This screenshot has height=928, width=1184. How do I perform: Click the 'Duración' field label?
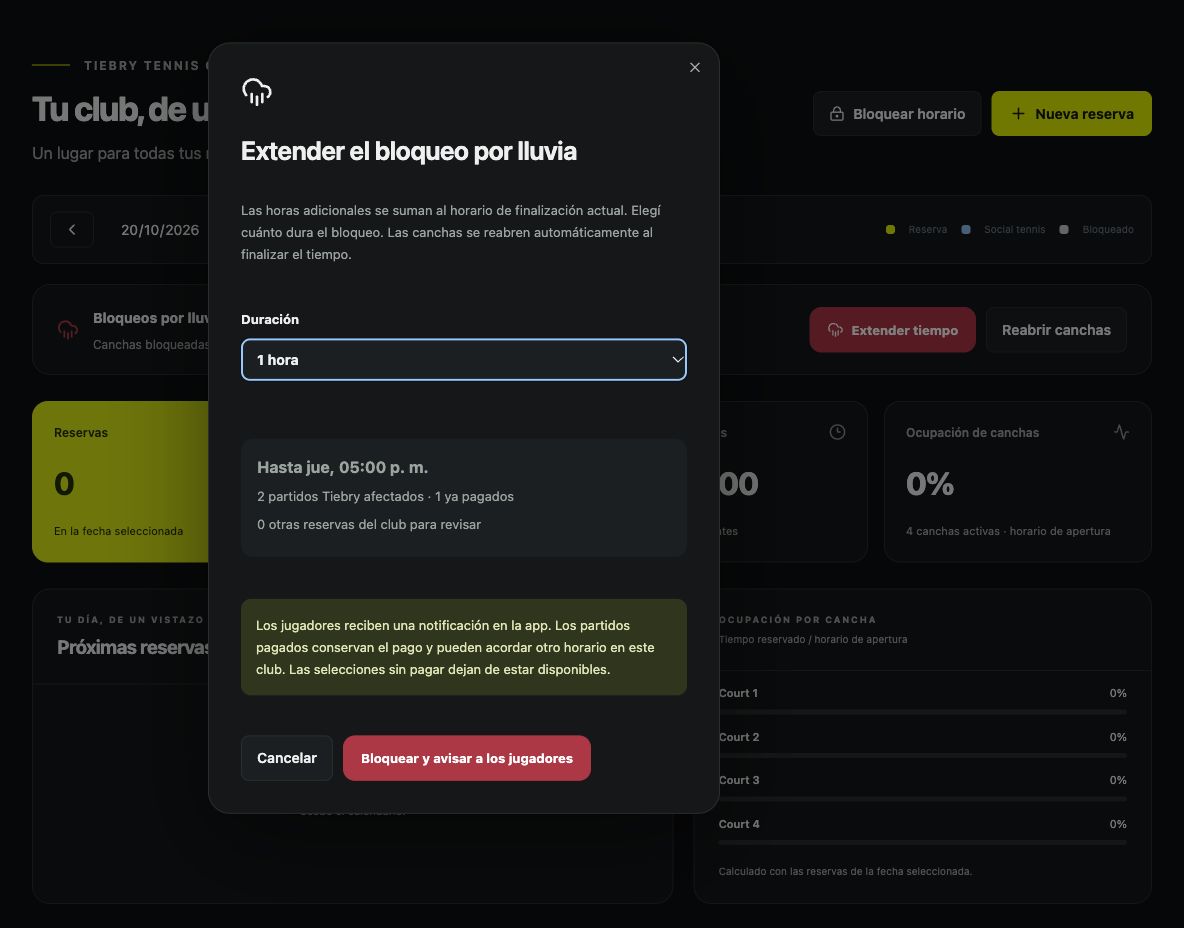pos(270,319)
